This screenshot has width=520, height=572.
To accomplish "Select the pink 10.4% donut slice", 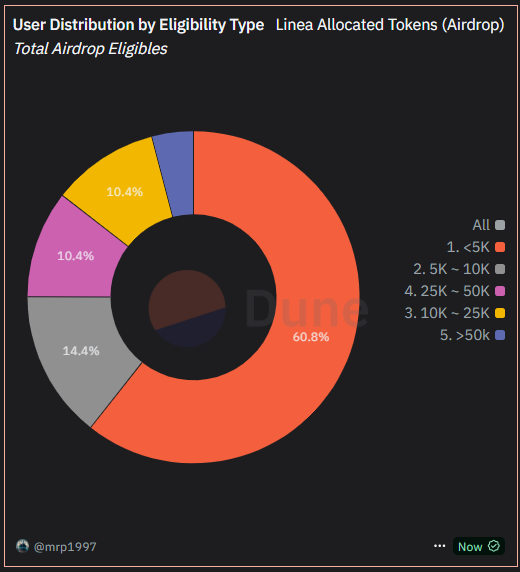I will coord(77,255).
